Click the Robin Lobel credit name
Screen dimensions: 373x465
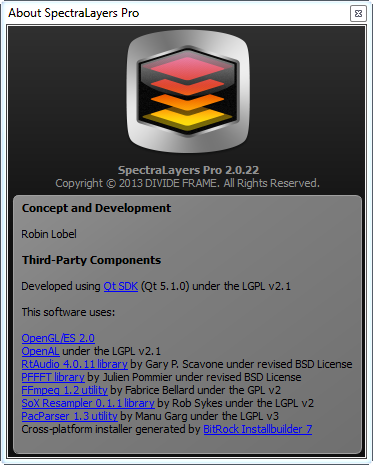tap(49, 234)
